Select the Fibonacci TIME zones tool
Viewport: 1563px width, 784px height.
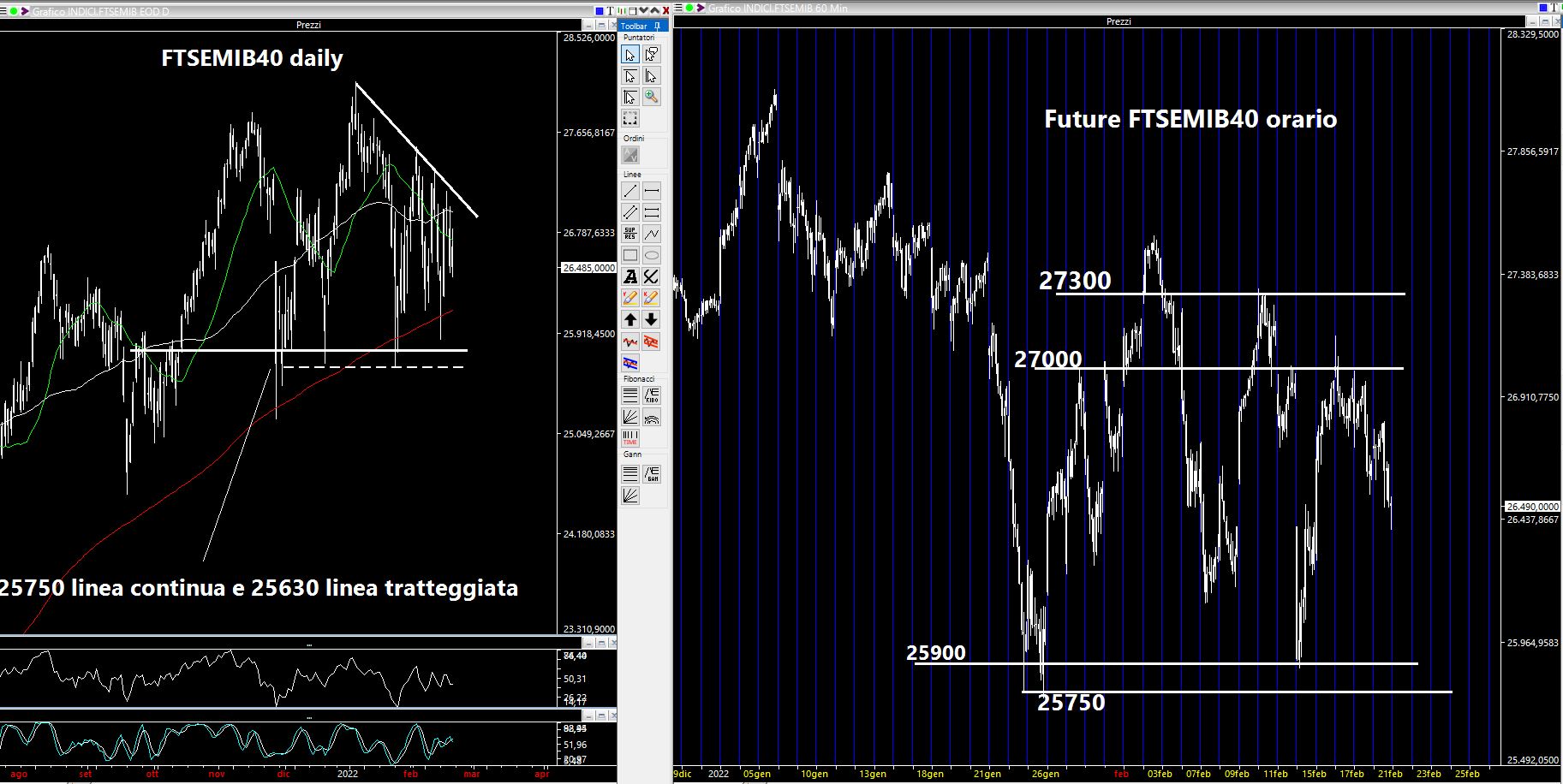click(630, 438)
